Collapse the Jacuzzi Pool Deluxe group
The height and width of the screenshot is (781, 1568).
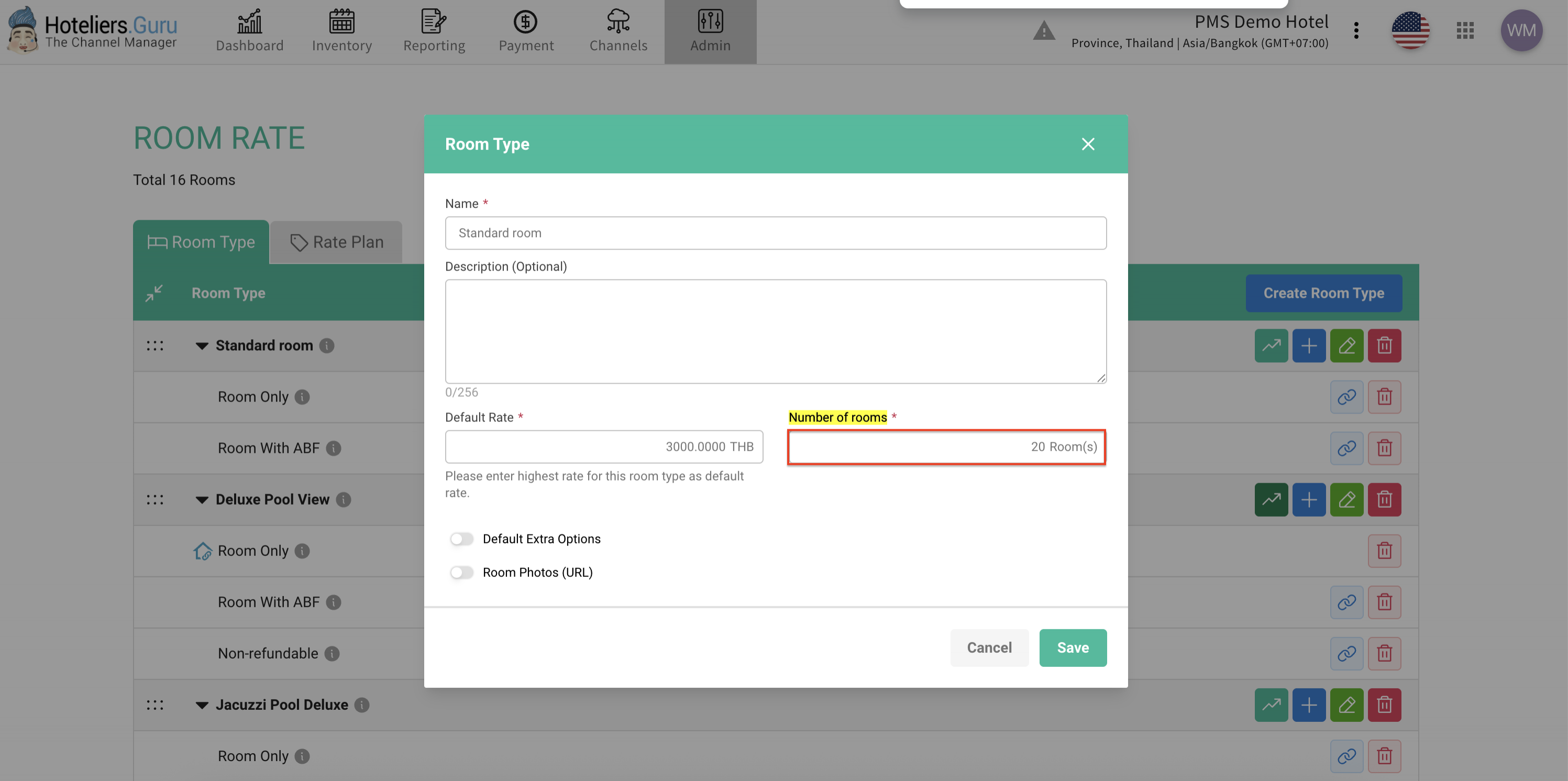[x=202, y=705]
